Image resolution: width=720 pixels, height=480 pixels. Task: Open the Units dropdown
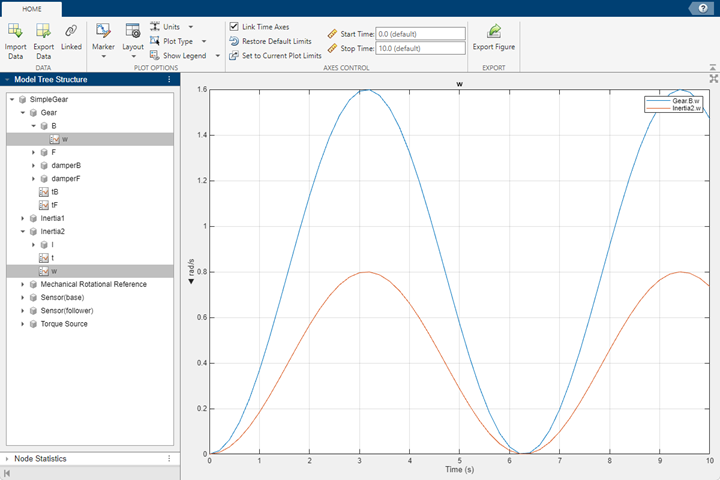(172, 26)
